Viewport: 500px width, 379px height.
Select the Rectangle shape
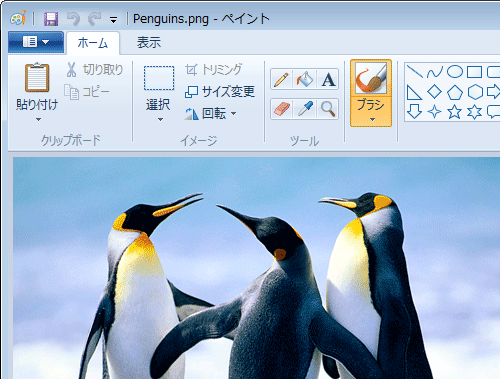(474, 71)
